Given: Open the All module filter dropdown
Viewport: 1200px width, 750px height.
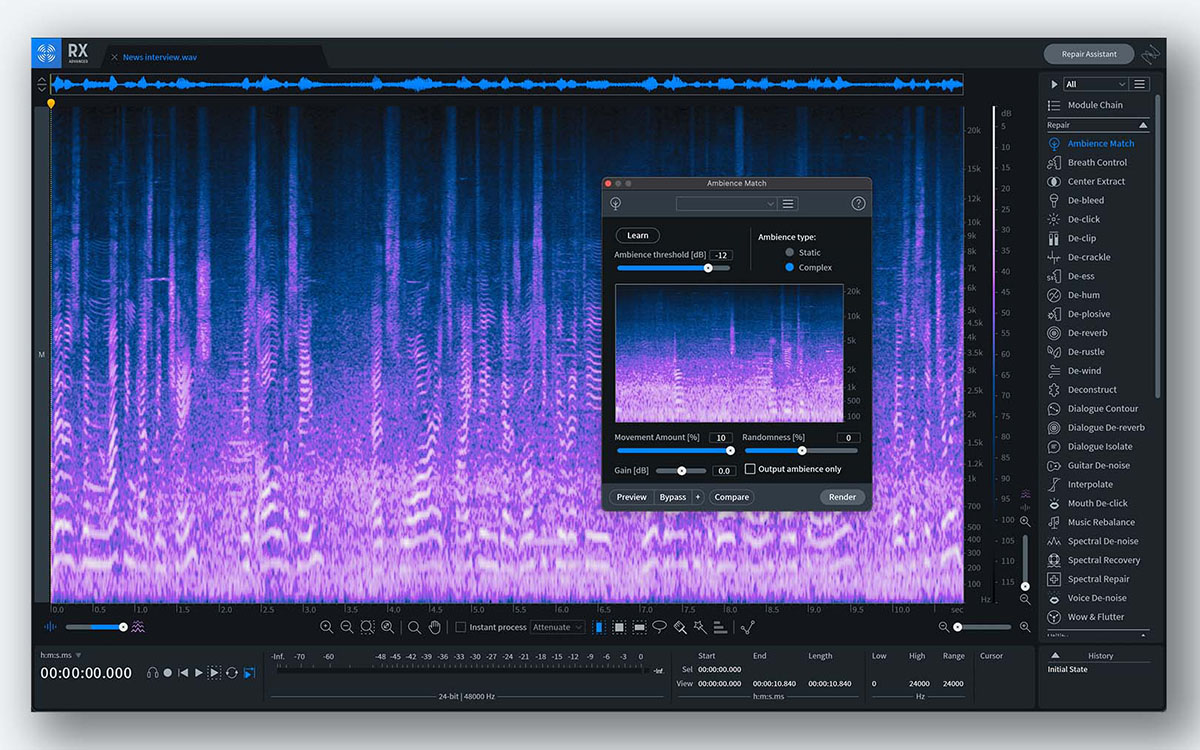Looking at the screenshot, I should coord(1096,84).
